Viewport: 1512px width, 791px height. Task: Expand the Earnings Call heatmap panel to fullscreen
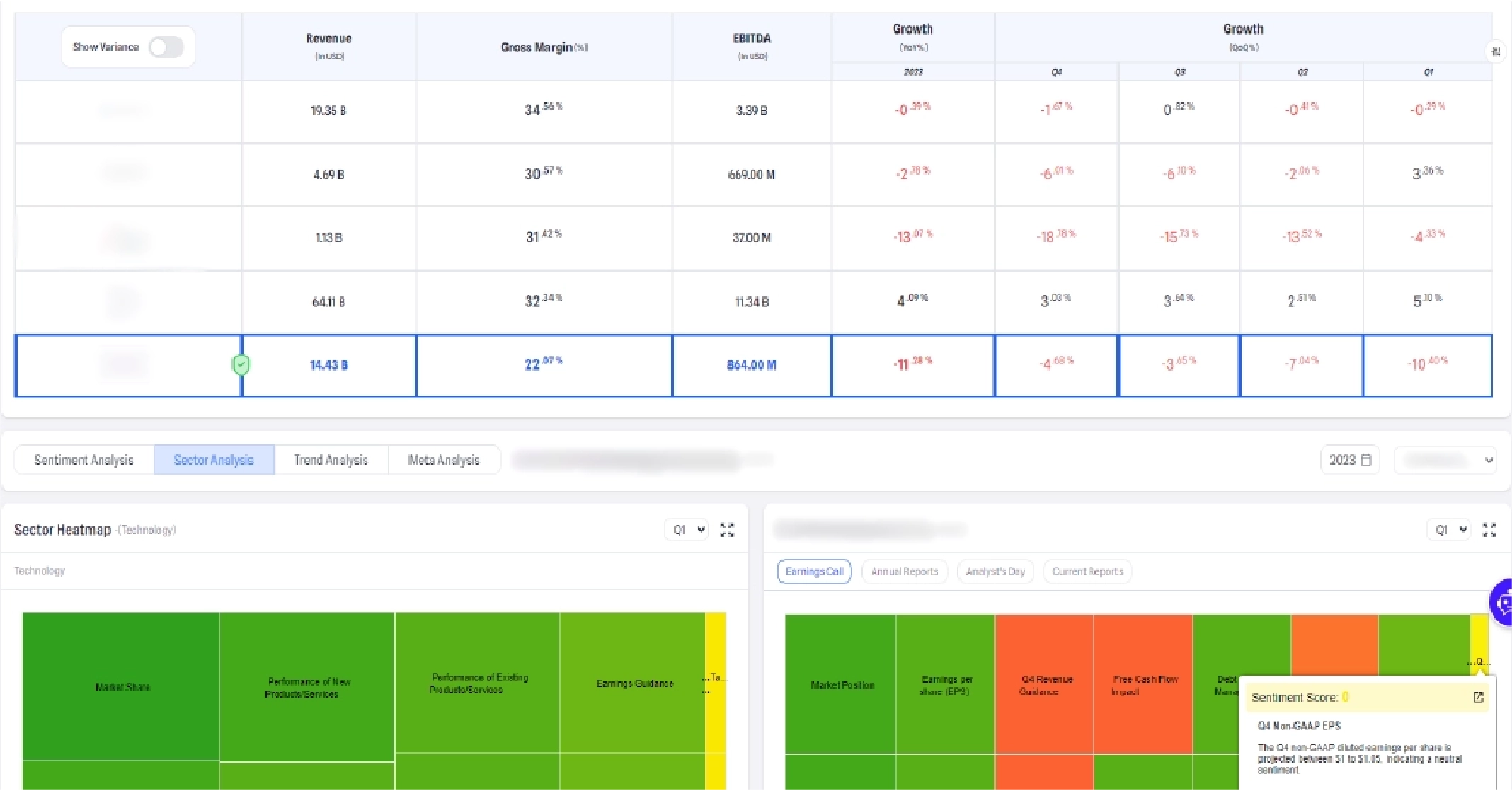(x=1489, y=530)
